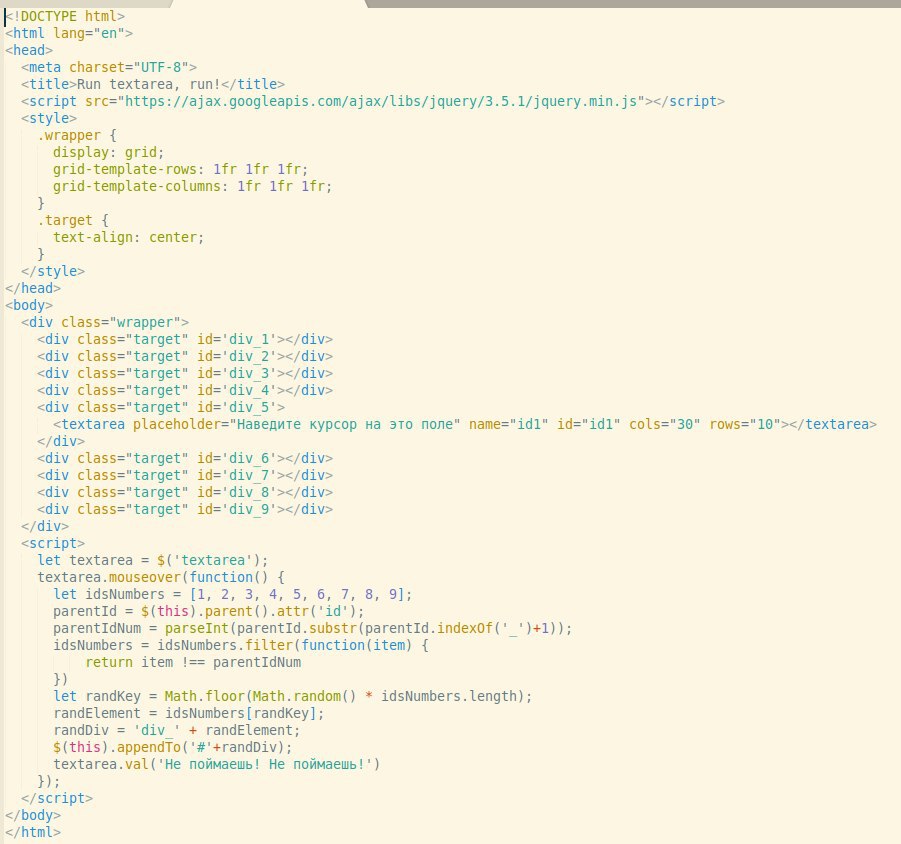The width and height of the screenshot is (901, 844).
Task: Click the word 'parseInt'
Action: coord(197,629)
